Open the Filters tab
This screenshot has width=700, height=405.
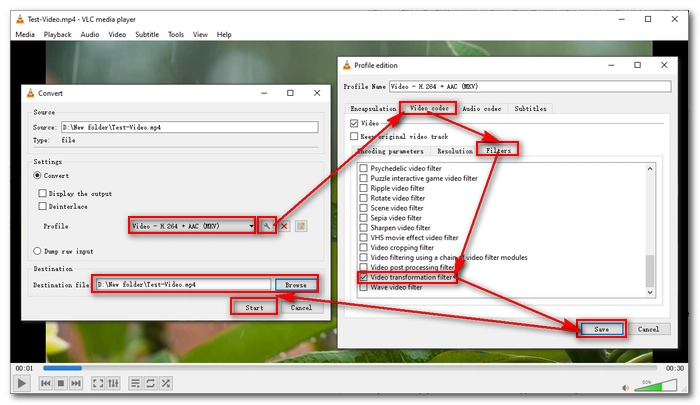tap(498, 150)
